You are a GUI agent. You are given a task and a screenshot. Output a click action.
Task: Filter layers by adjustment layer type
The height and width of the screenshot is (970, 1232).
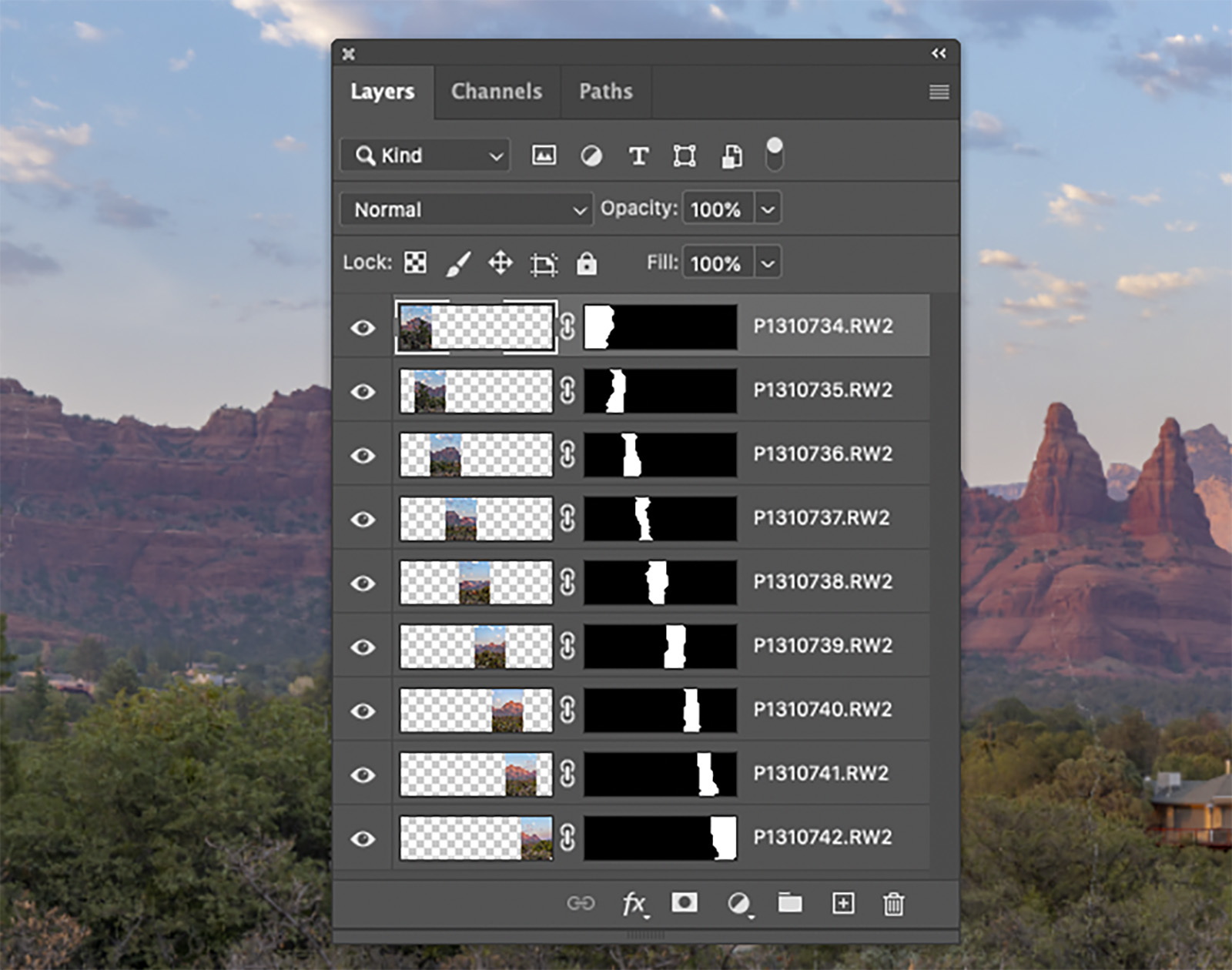591,156
